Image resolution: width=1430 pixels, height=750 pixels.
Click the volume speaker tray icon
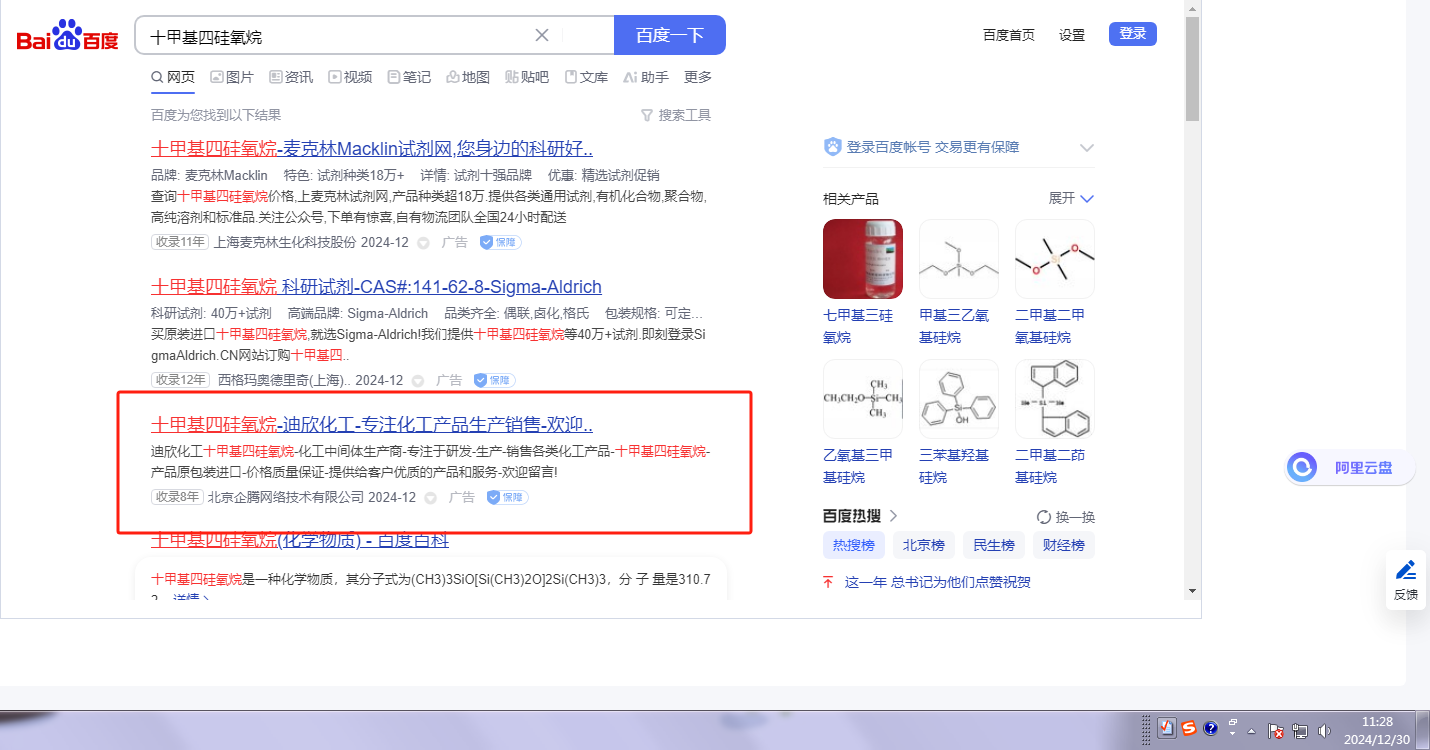tap(1325, 731)
